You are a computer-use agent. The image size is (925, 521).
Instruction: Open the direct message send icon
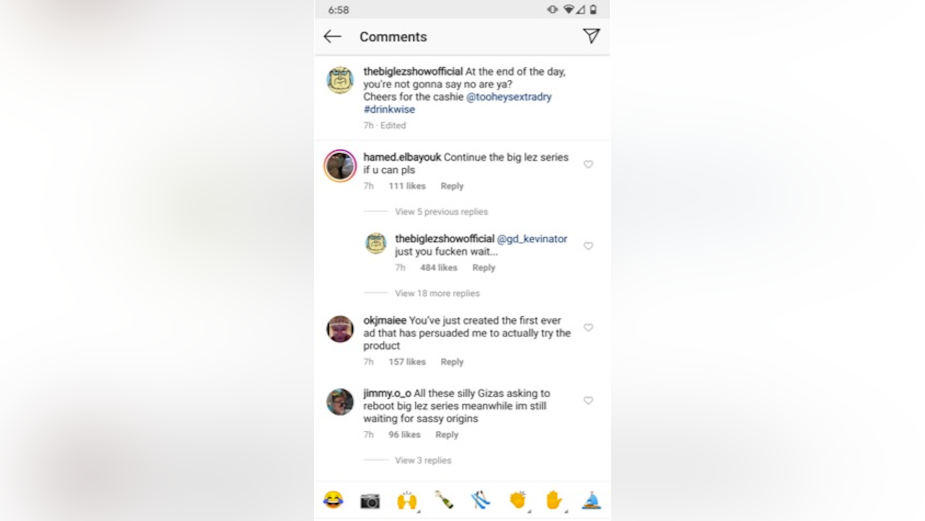point(591,36)
